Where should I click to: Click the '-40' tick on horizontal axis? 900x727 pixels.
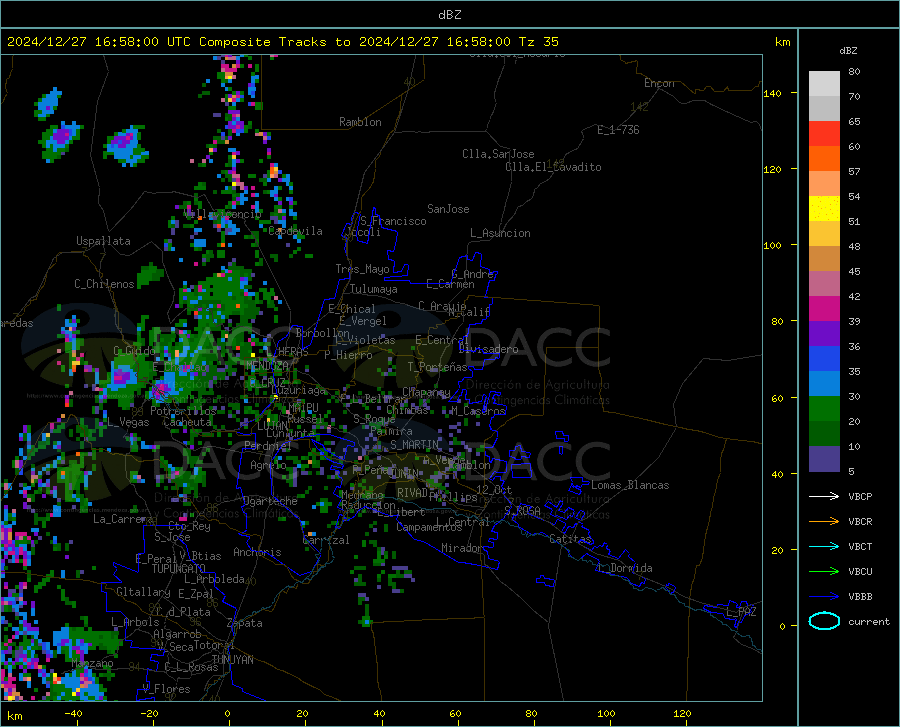[x=73, y=713]
